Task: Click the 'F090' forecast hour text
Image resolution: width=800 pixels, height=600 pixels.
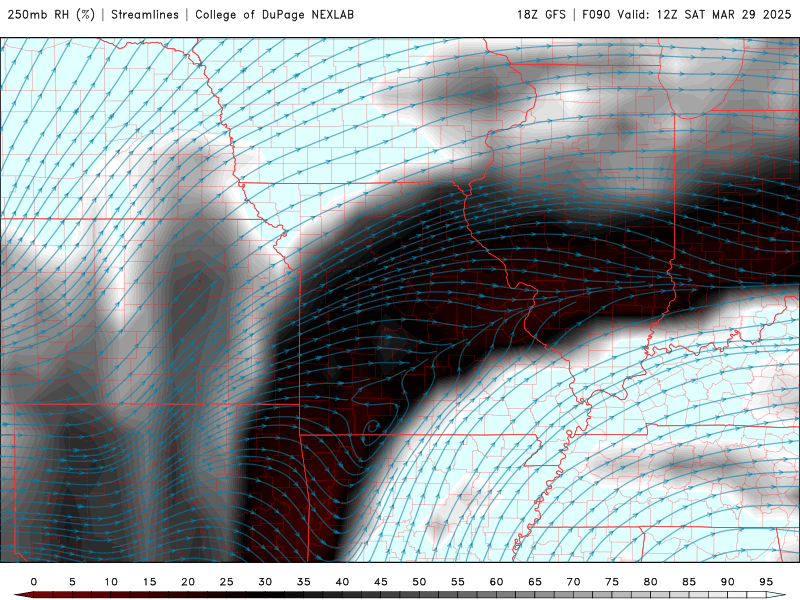Action: coord(596,14)
